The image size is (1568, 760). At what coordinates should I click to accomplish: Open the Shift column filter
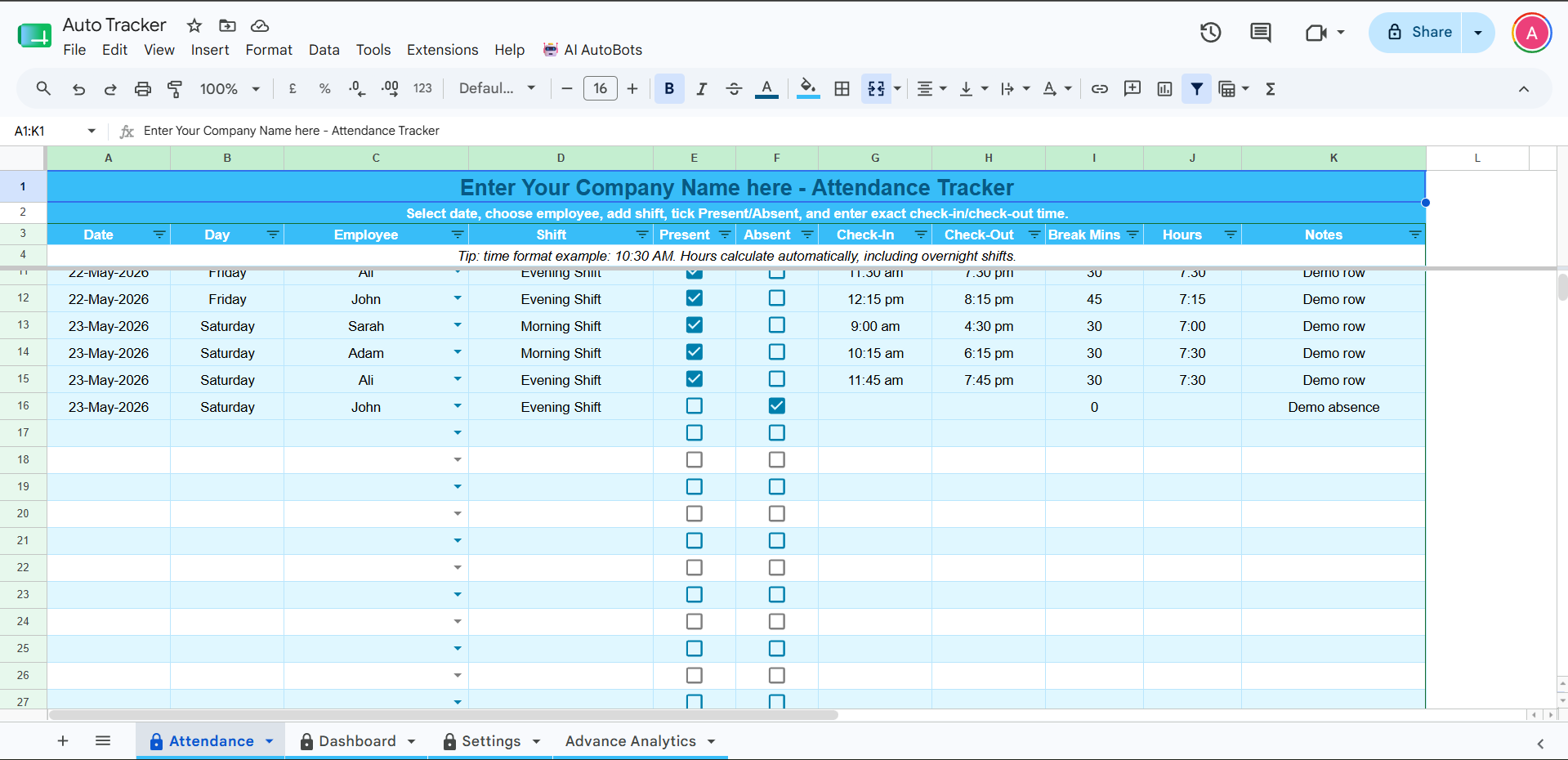coord(642,235)
